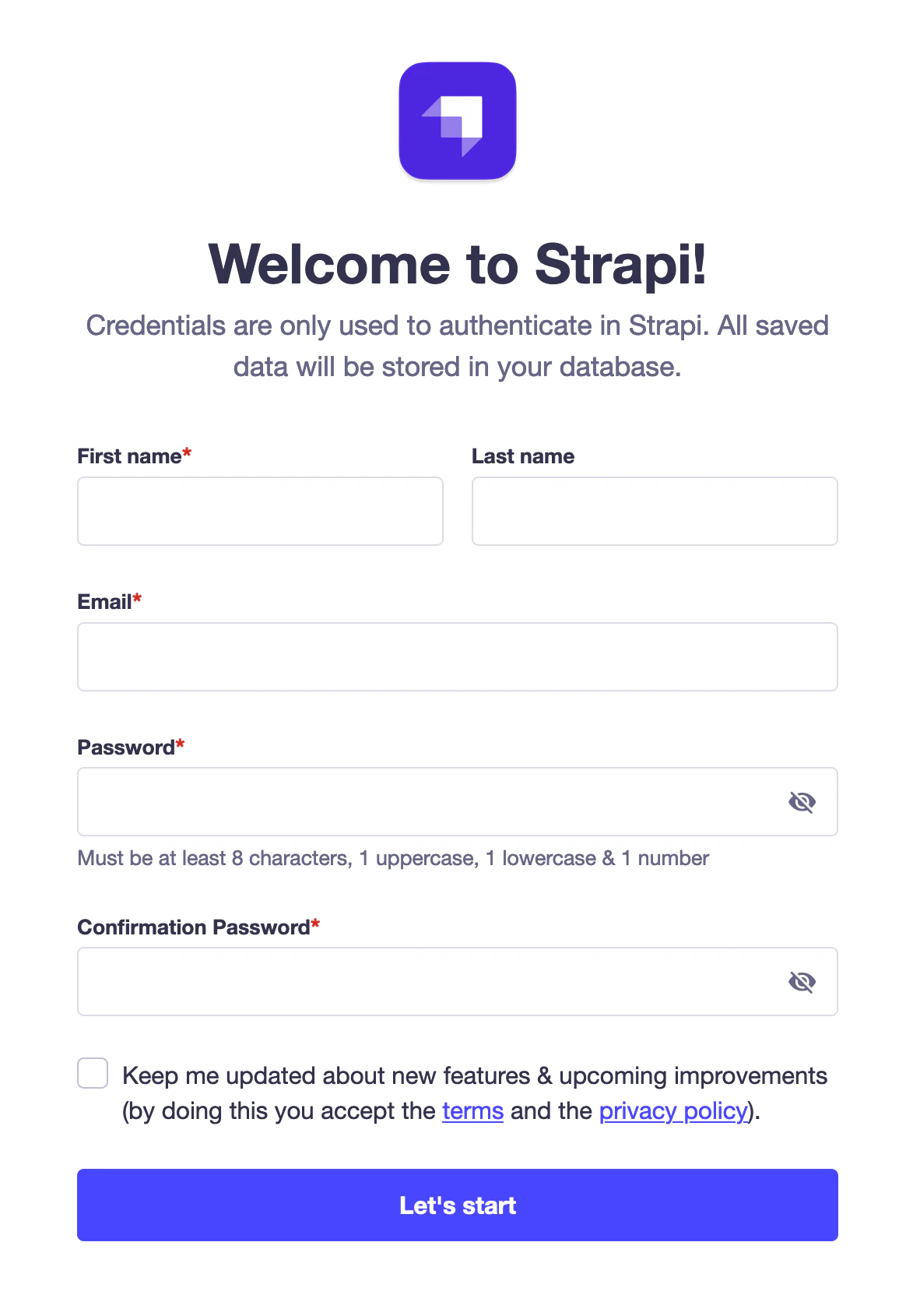Click inside the Last name input
This screenshot has height=1316, width=920.
[x=654, y=511]
